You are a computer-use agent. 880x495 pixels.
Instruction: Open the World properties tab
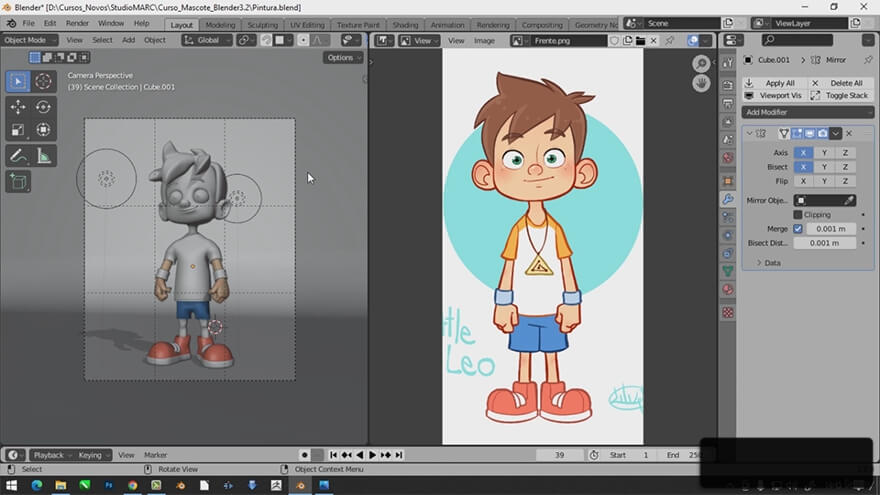pyautogui.click(x=728, y=158)
